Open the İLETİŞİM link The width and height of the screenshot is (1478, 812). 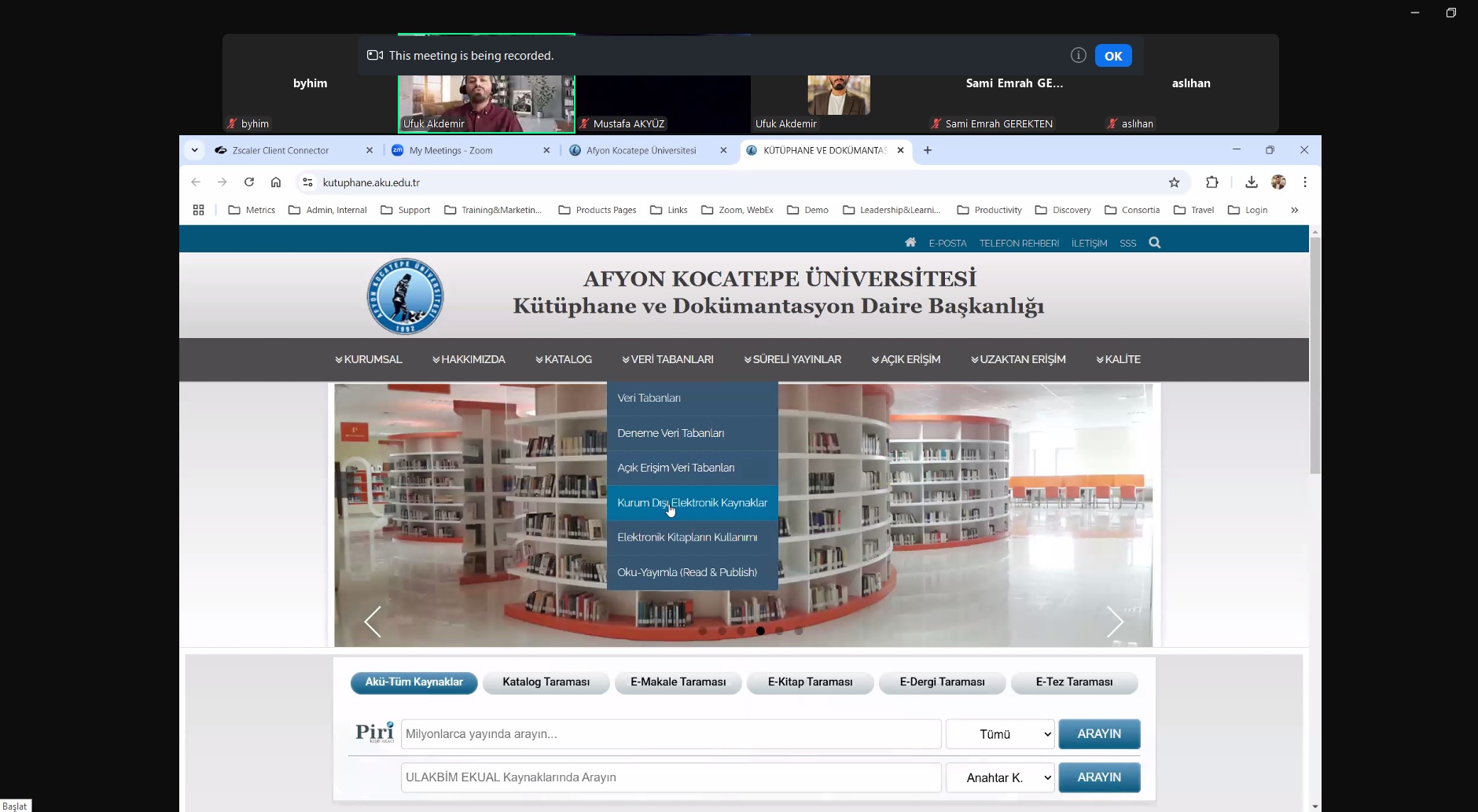1089,243
